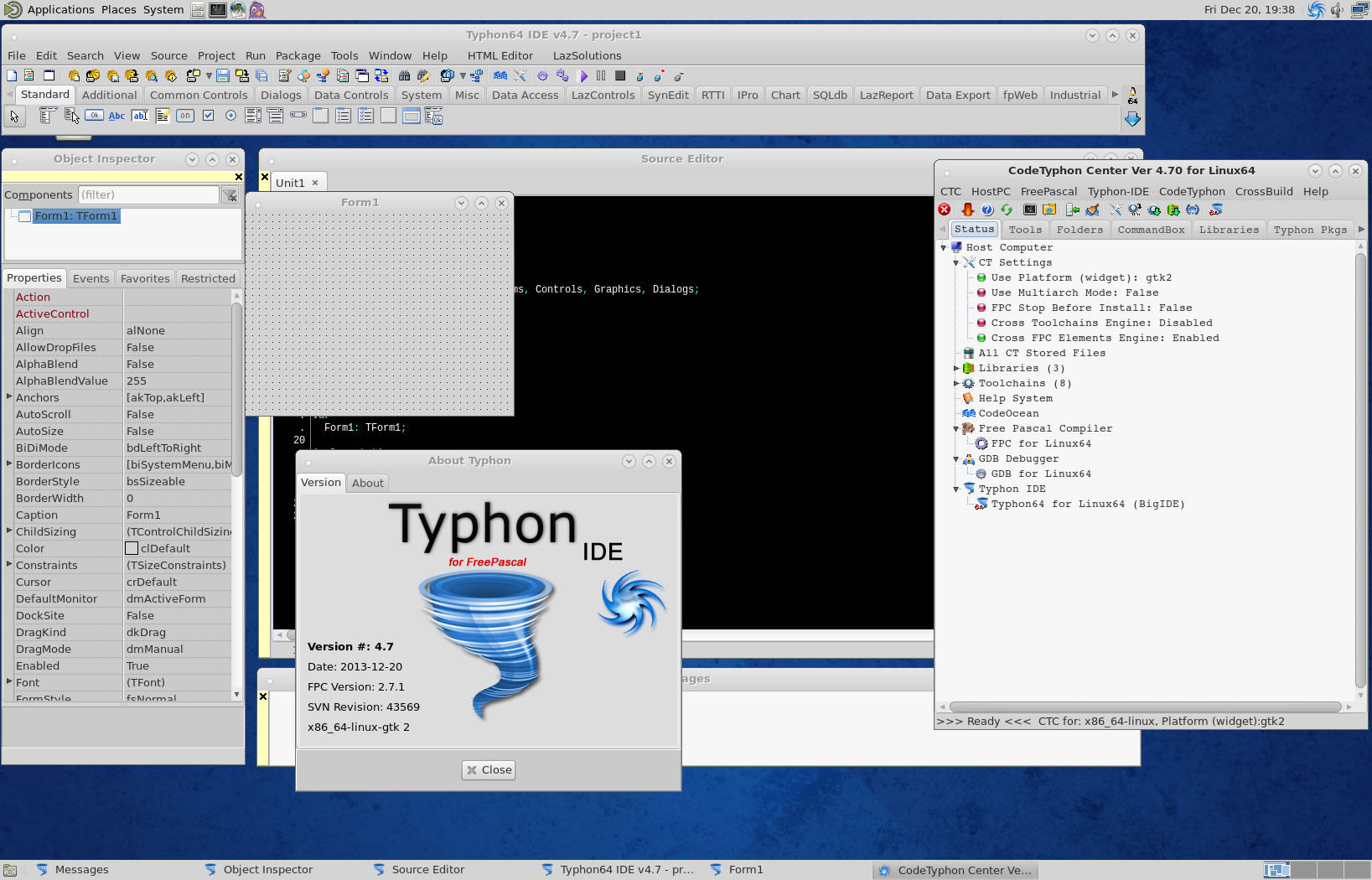Screen dimensions: 1372x880
Task: Click the Pause toolbar icon
Action: coord(601,75)
